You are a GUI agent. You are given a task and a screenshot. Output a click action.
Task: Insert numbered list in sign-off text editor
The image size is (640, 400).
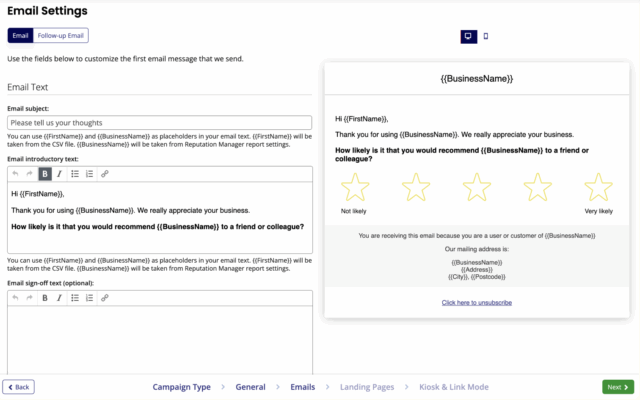(89, 298)
